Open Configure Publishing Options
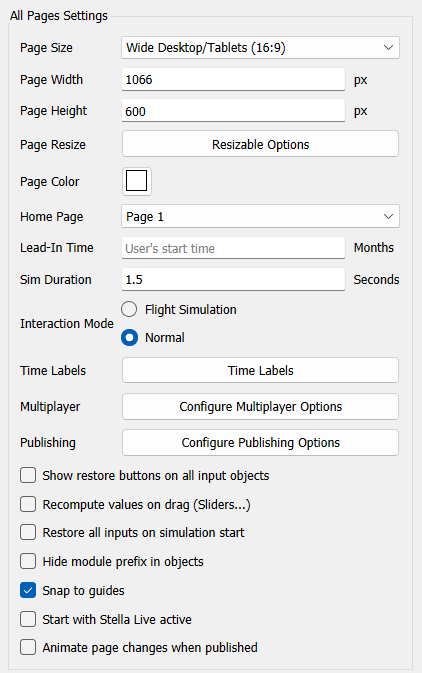Viewport: 422px width, 673px height. 260,442
